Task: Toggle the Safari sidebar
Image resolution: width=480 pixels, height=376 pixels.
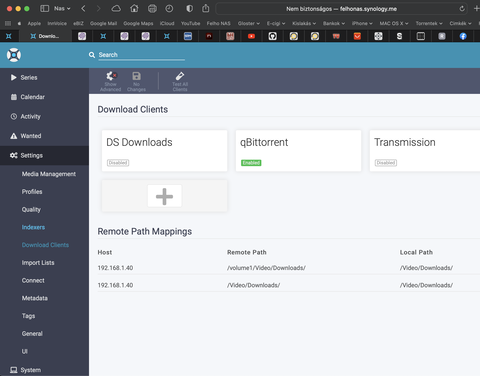Action: 44,9
